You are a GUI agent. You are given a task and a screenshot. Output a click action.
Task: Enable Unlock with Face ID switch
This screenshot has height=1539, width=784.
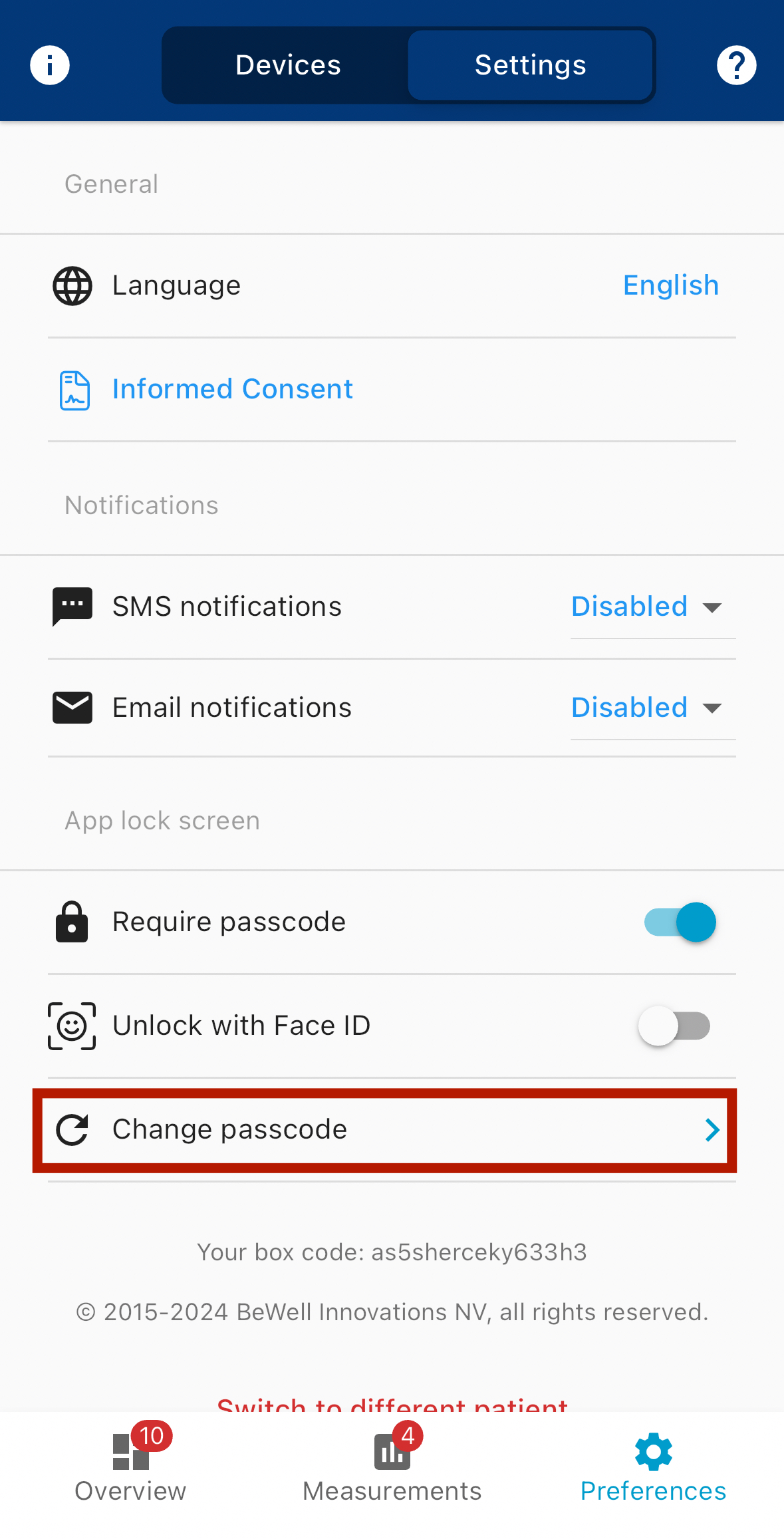(x=674, y=1026)
